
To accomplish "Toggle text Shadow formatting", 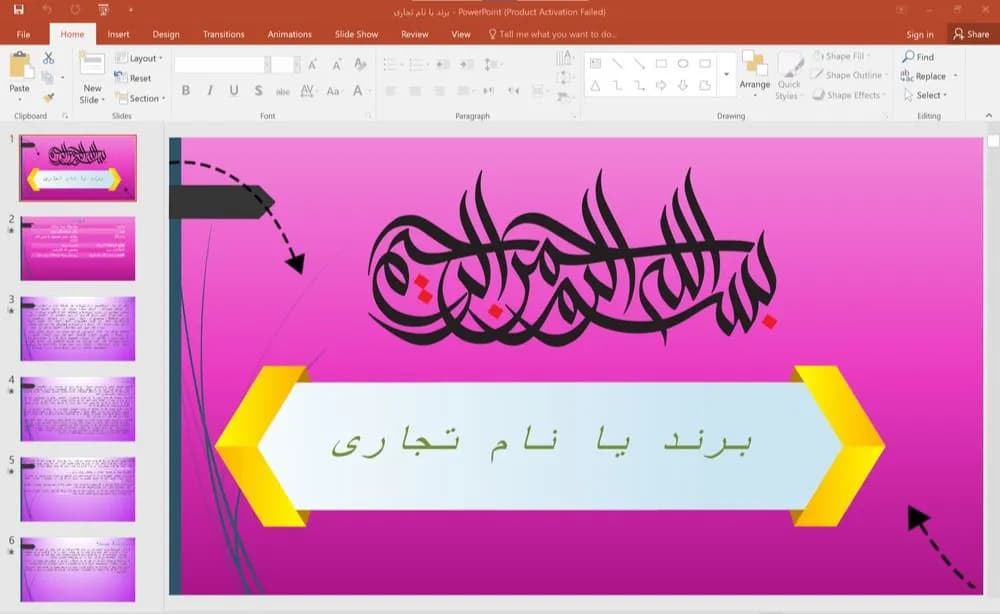I will 258,91.
